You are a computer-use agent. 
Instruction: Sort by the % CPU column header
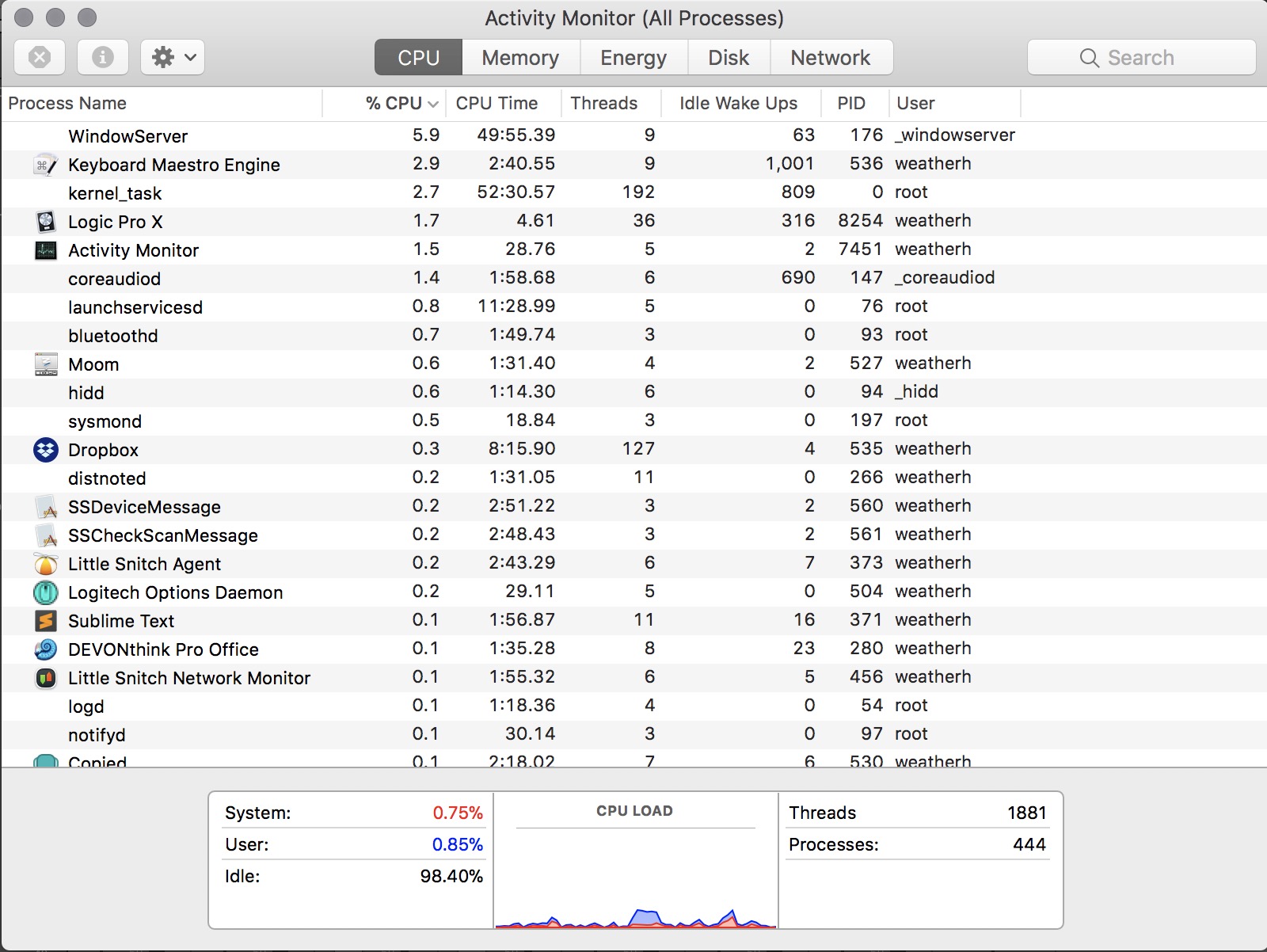(x=385, y=103)
